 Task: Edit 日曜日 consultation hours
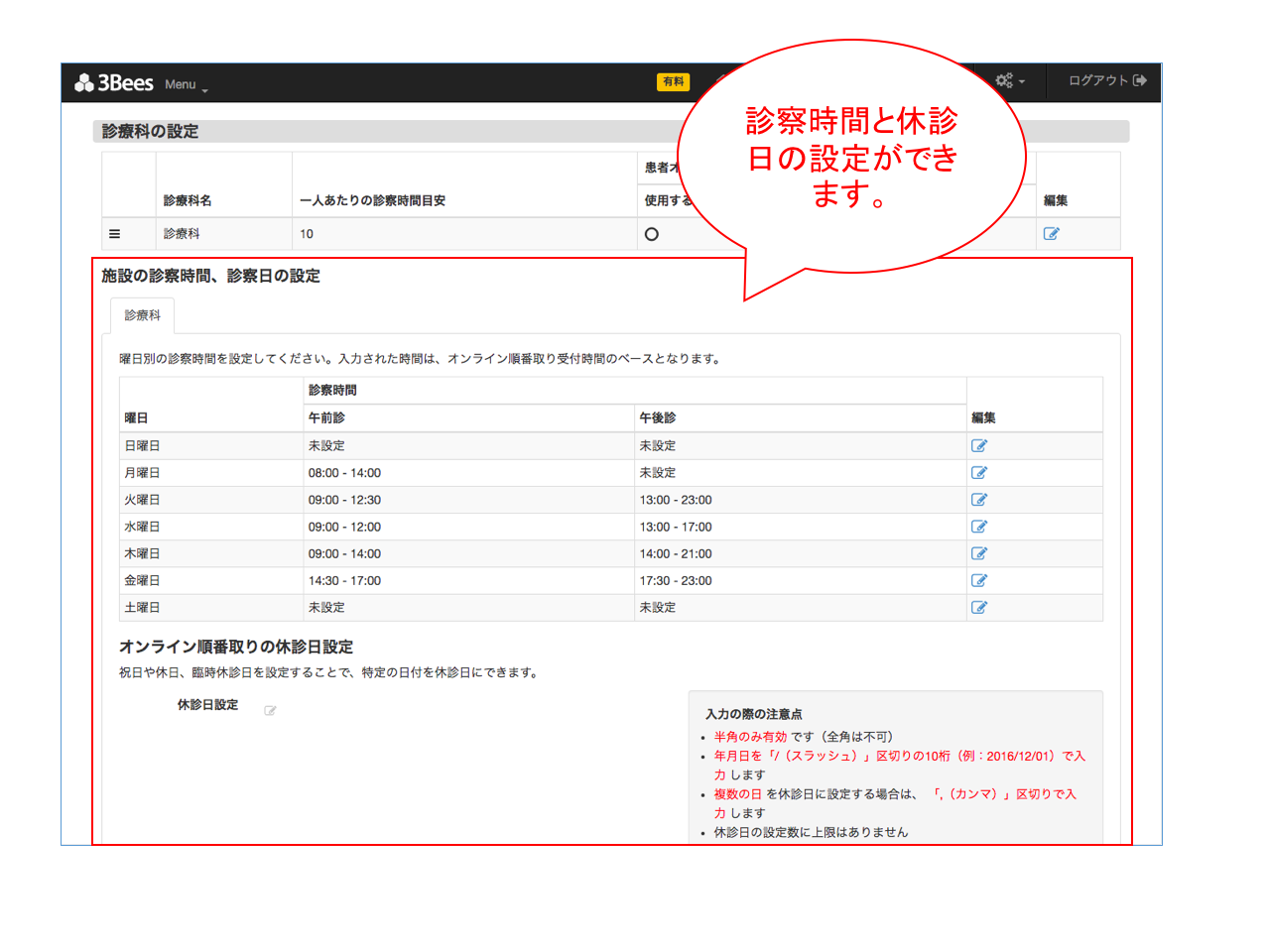979,446
